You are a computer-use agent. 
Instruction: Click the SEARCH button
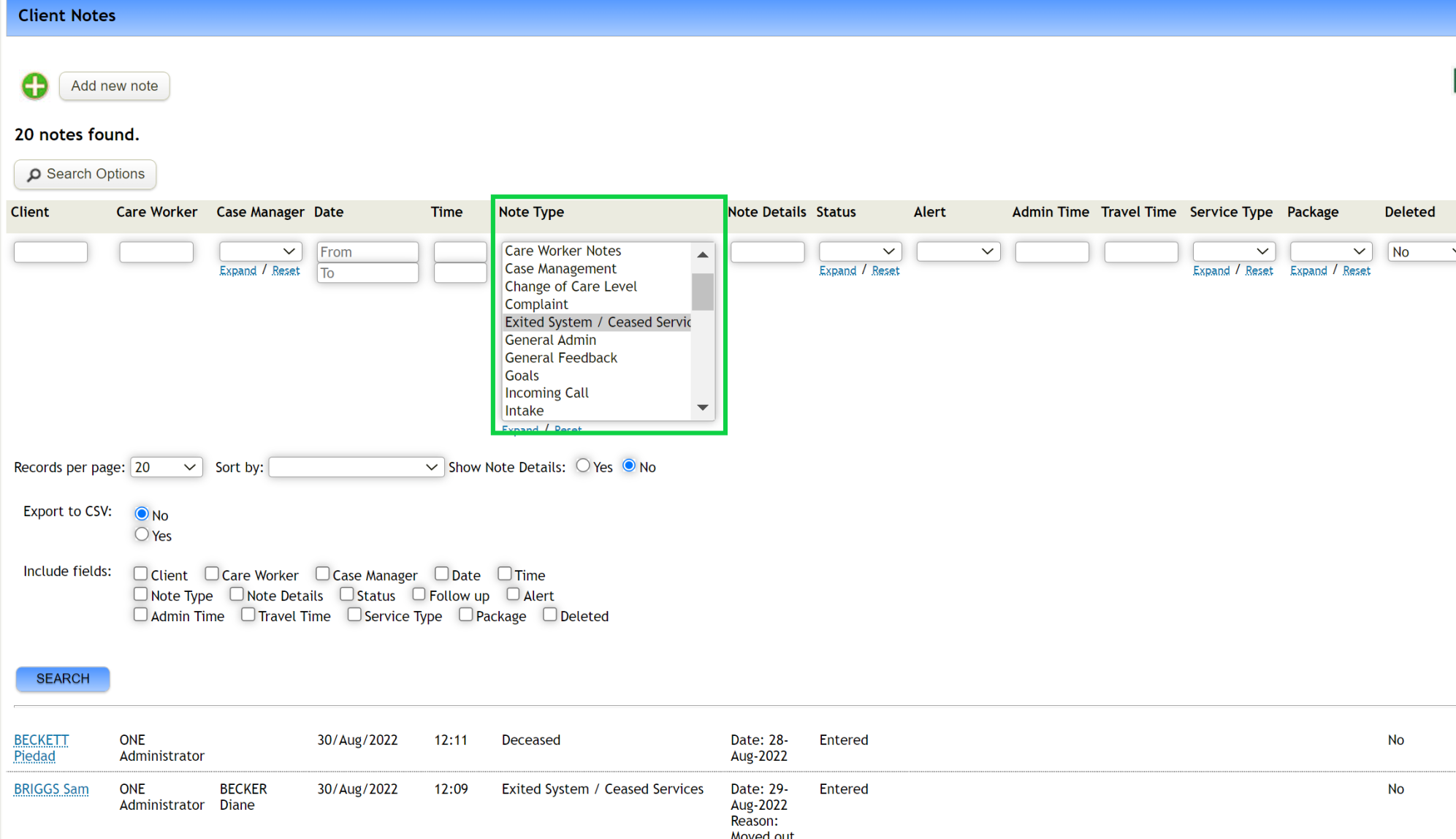coord(62,679)
